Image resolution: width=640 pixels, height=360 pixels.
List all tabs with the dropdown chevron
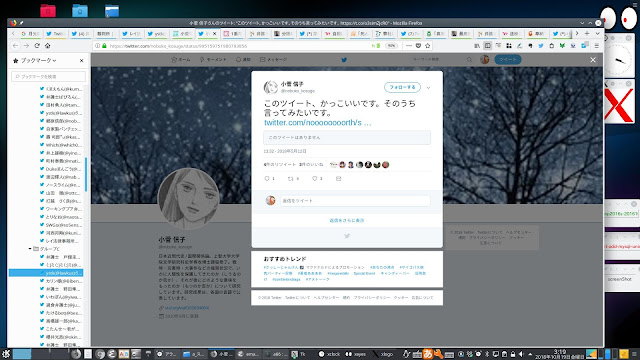tap(597, 33)
